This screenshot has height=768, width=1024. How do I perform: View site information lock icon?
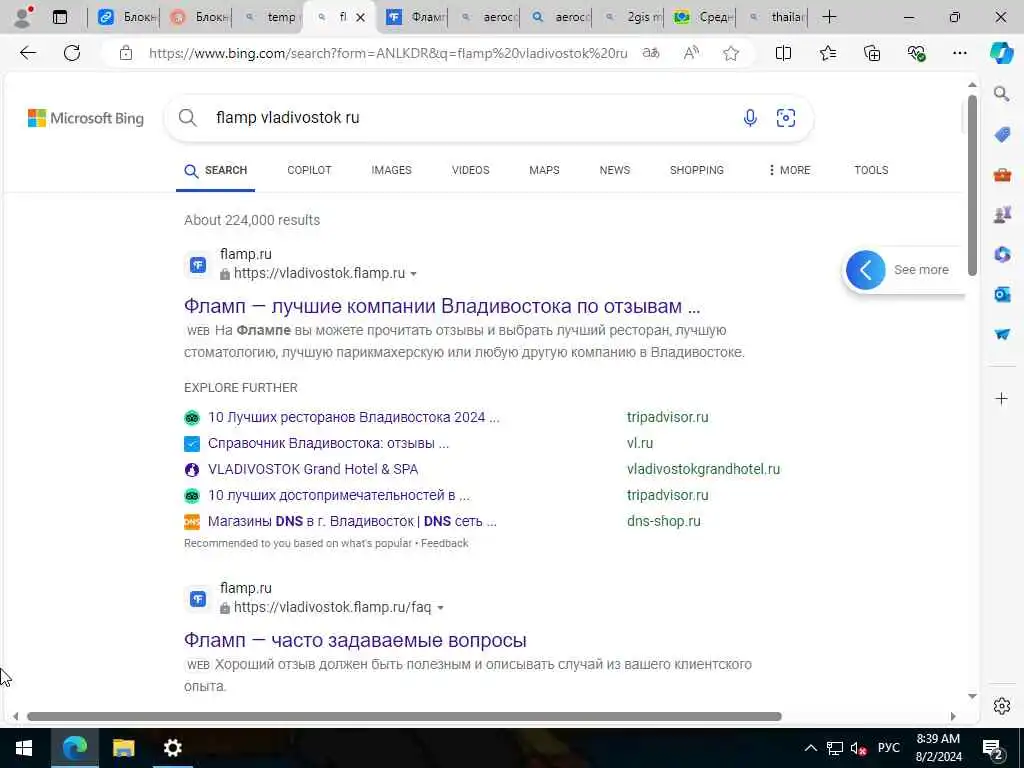point(126,53)
